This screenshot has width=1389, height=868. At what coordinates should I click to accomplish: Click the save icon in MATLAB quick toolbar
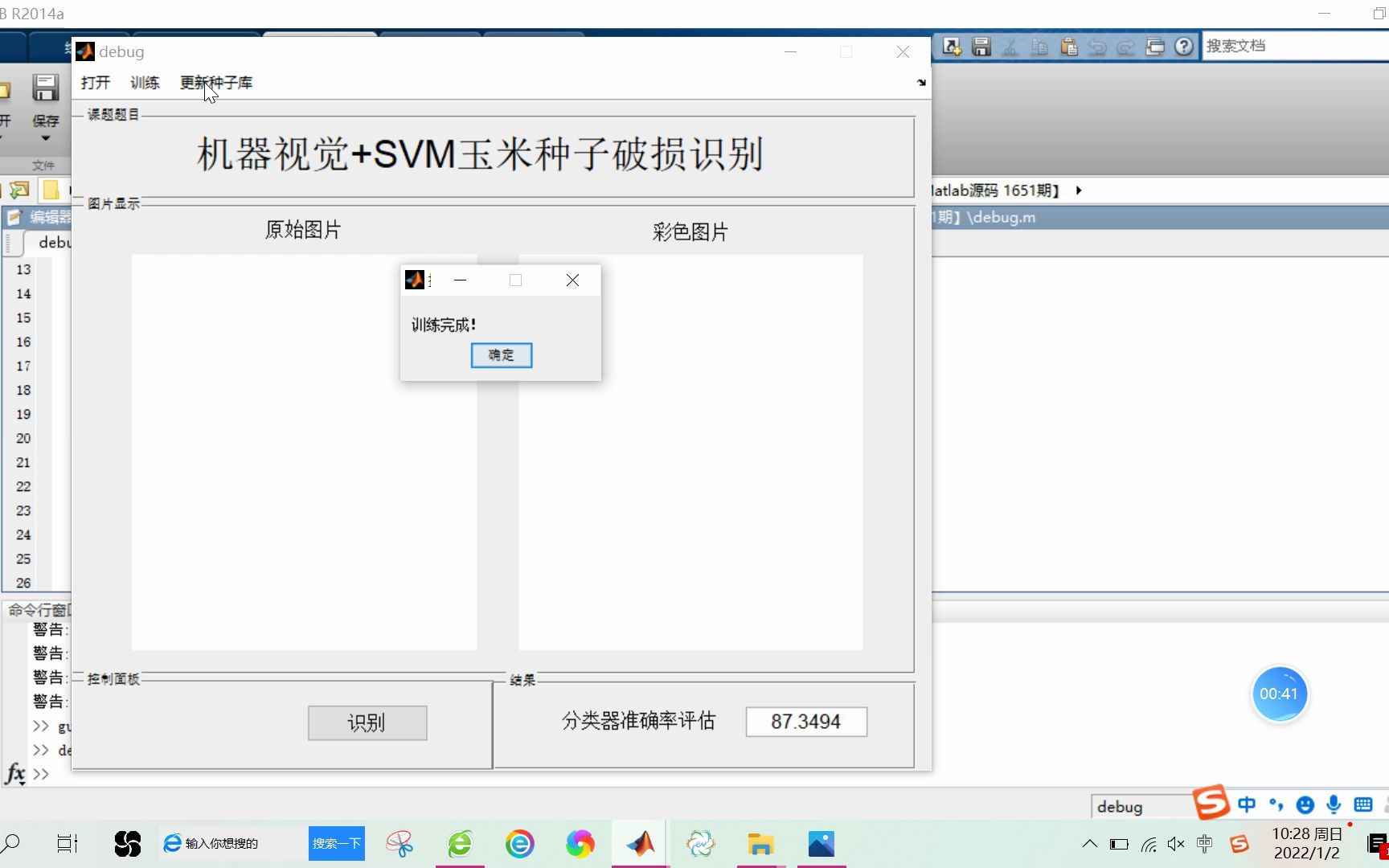(x=981, y=47)
